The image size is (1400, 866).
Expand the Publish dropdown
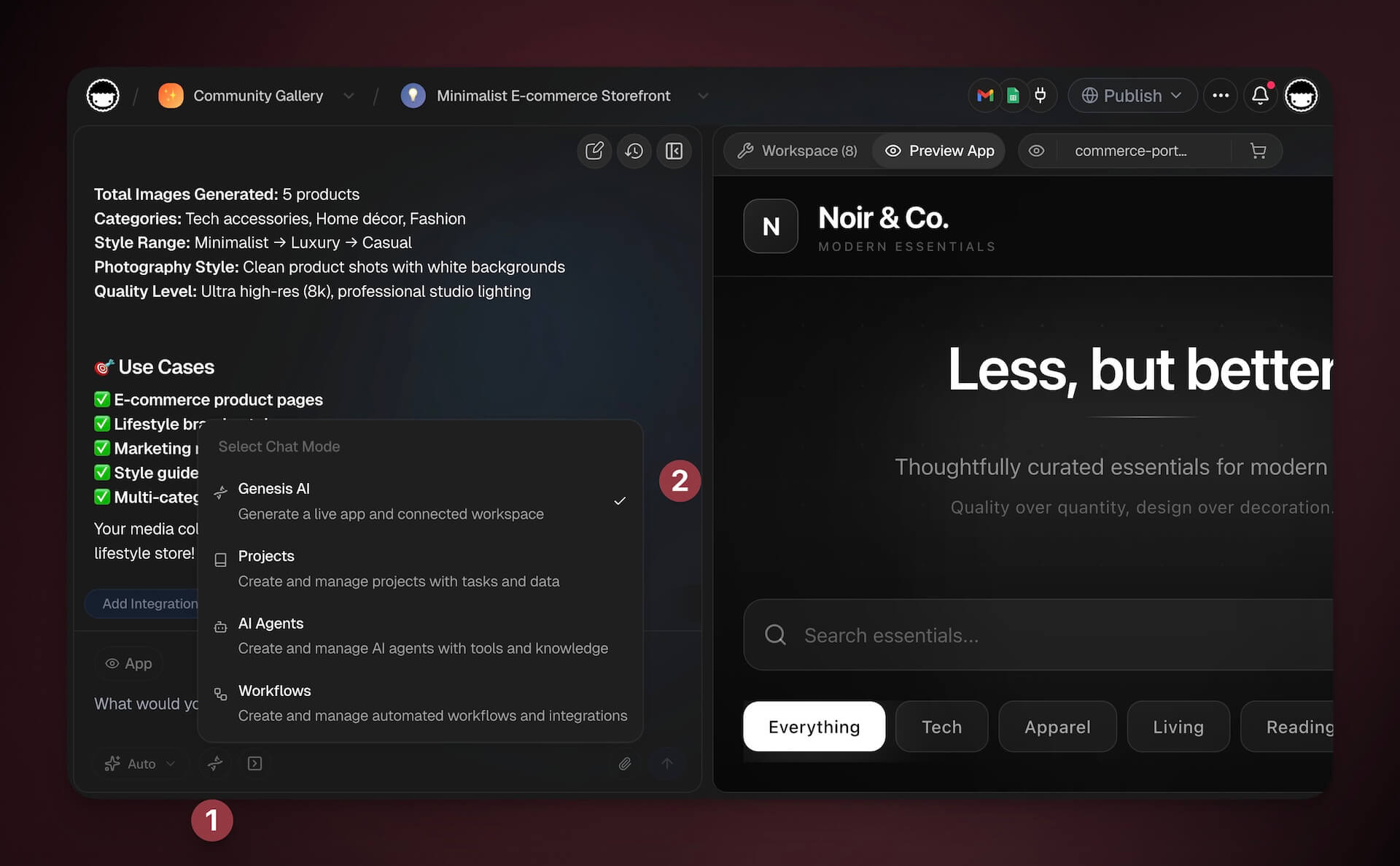pos(1132,96)
